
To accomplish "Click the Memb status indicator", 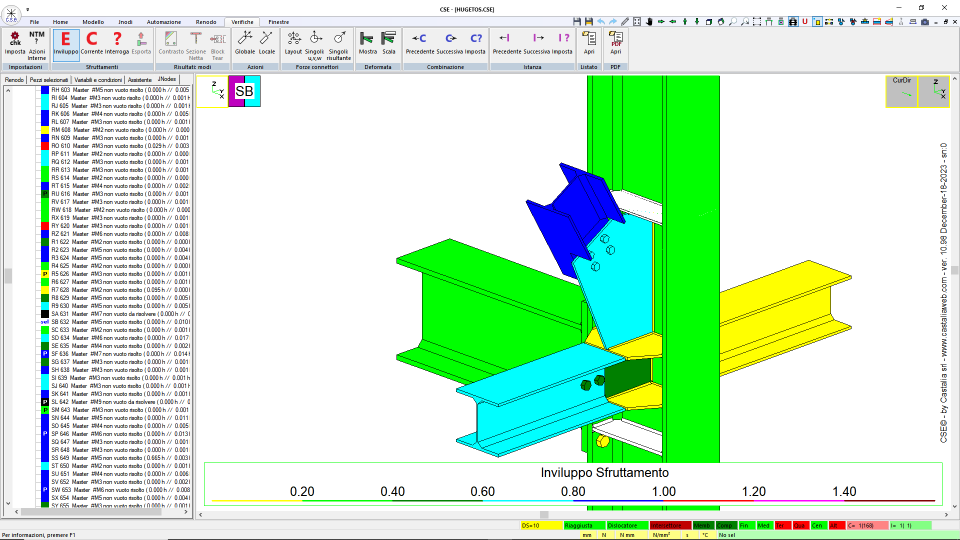I will click(x=703, y=525).
